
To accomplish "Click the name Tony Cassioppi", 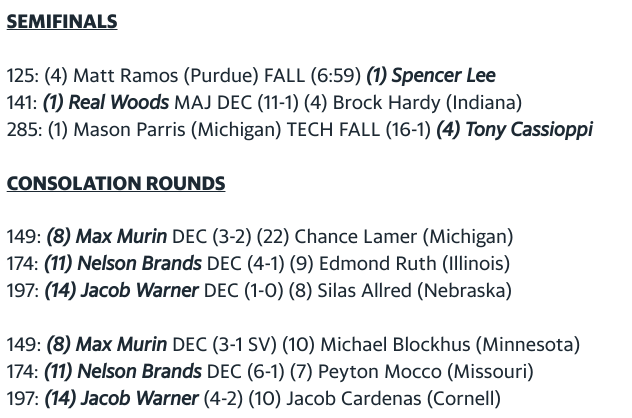I will pos(529,130).
